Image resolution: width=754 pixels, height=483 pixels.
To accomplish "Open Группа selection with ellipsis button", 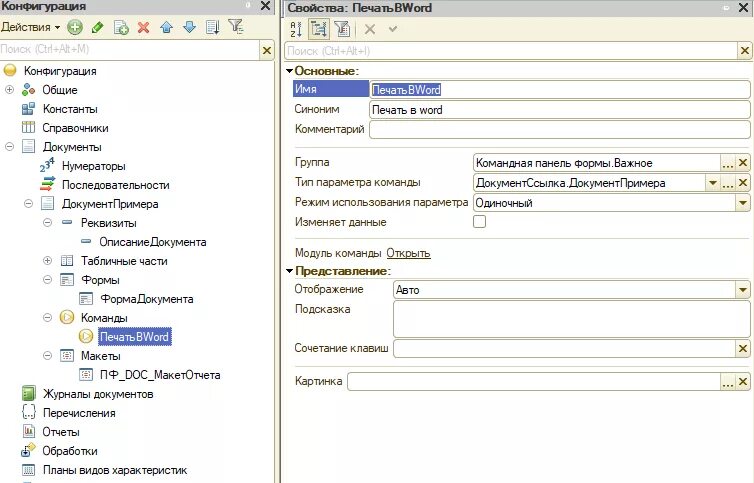I will (x=728, y=163).
